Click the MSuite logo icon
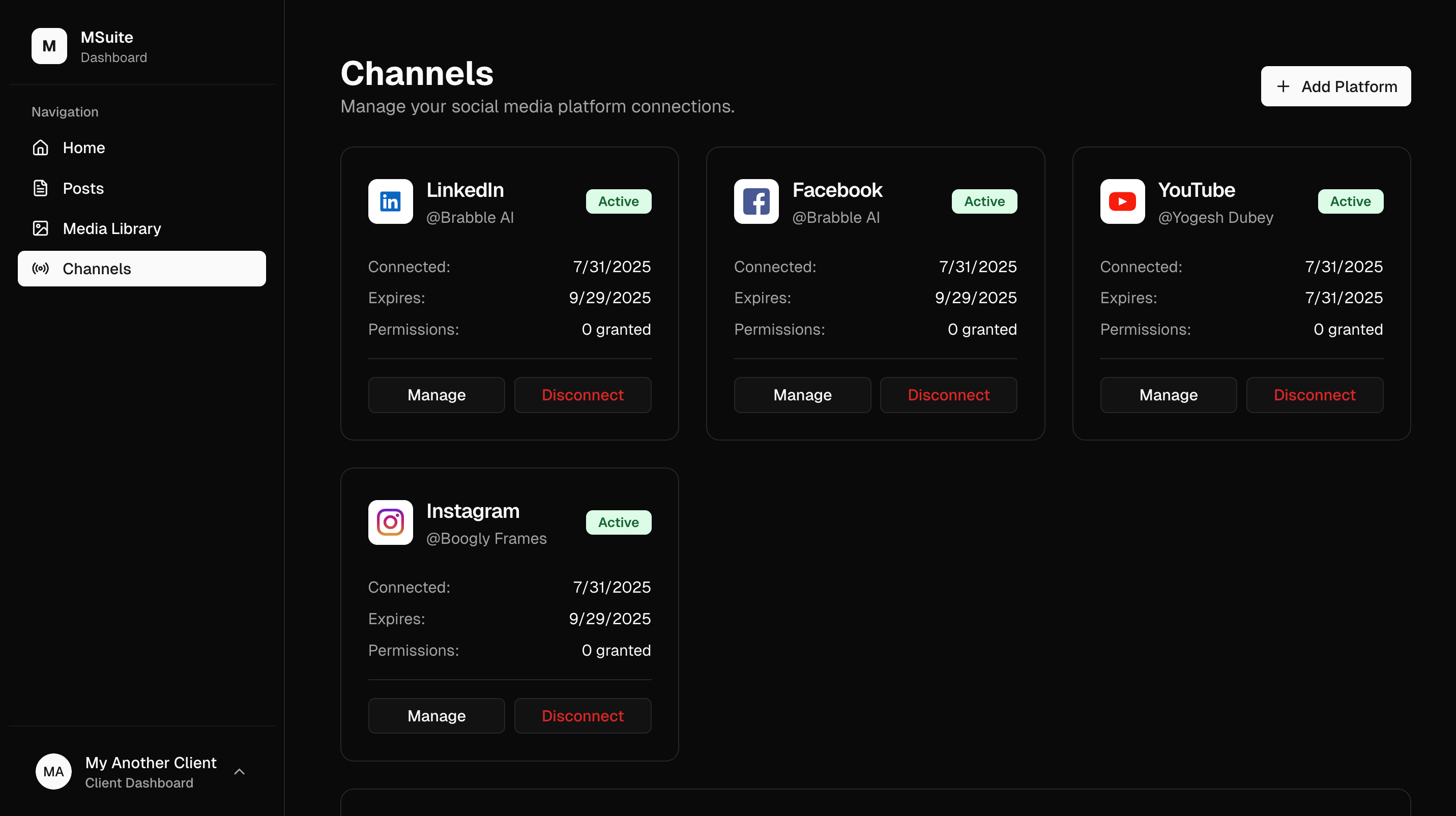 point(49,46)
